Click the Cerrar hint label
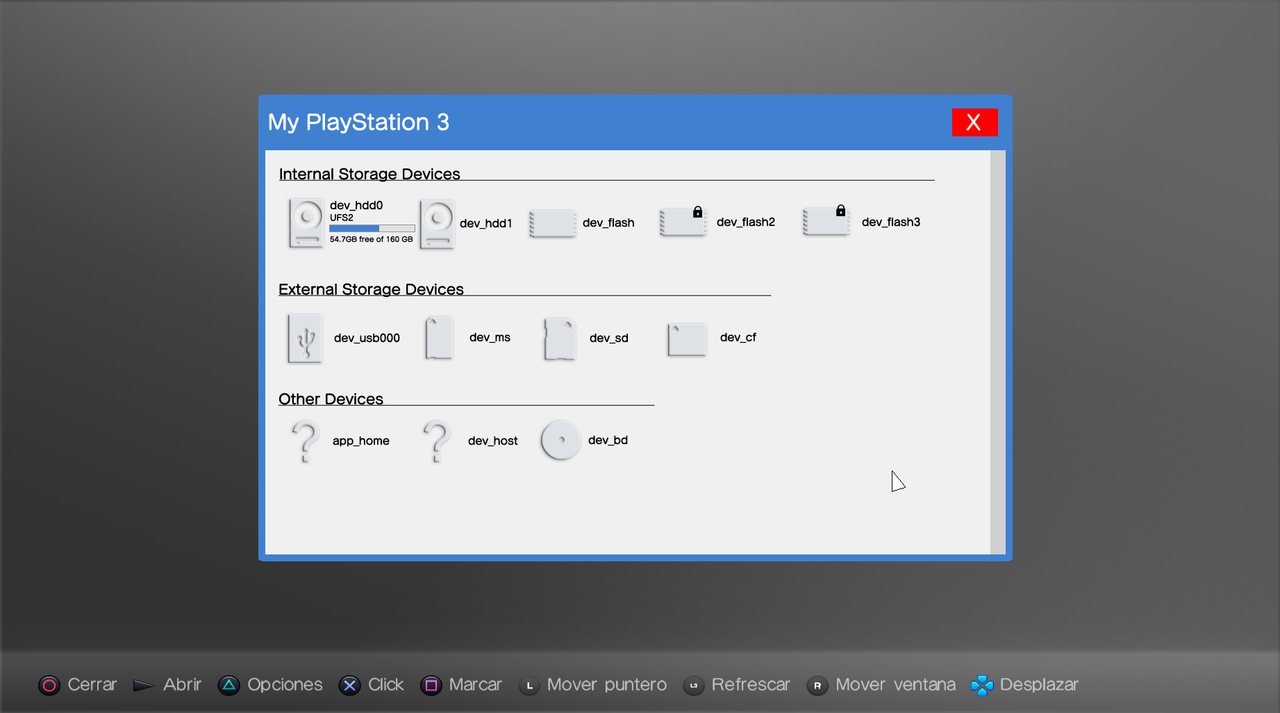 (x=92, y=685)
